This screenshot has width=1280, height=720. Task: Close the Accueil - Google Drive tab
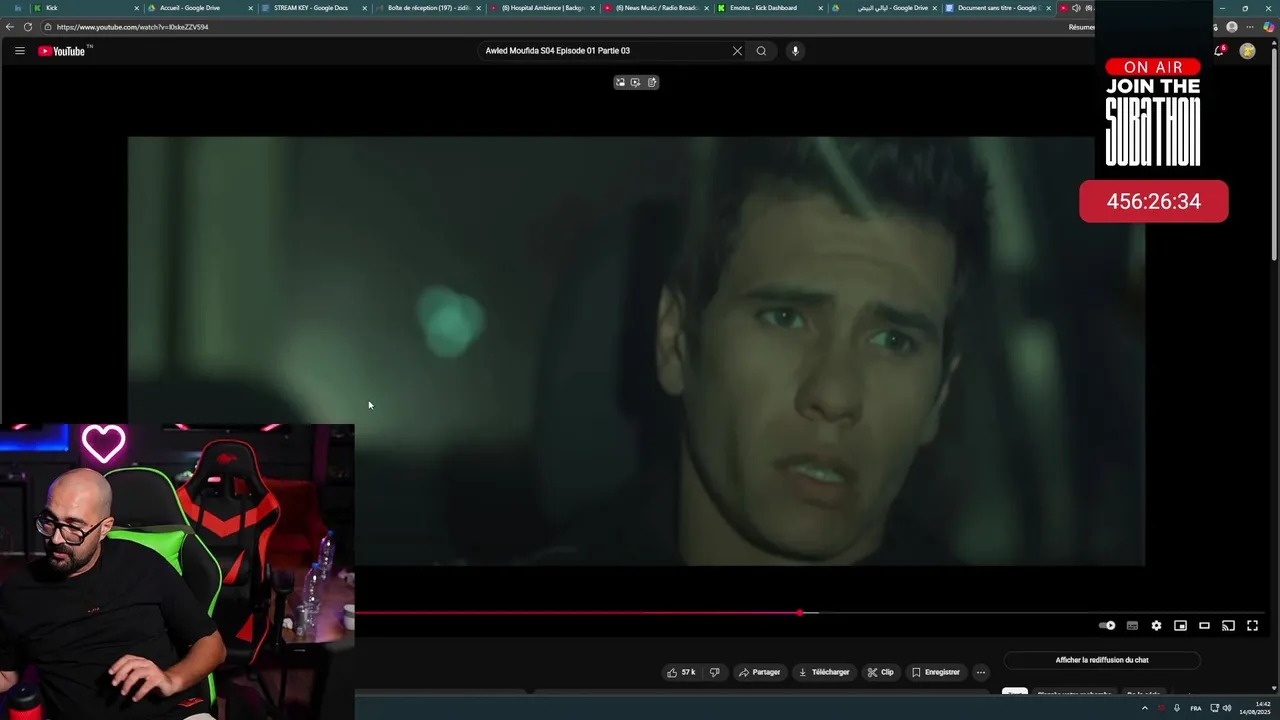(250, 8)
